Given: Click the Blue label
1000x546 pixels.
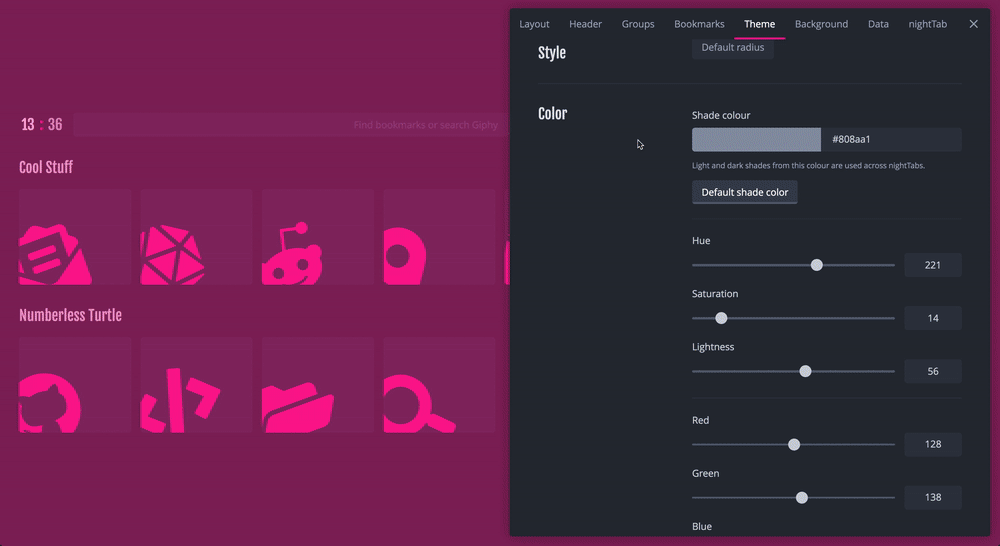Looking at the screenshot, I should [702, 526].
